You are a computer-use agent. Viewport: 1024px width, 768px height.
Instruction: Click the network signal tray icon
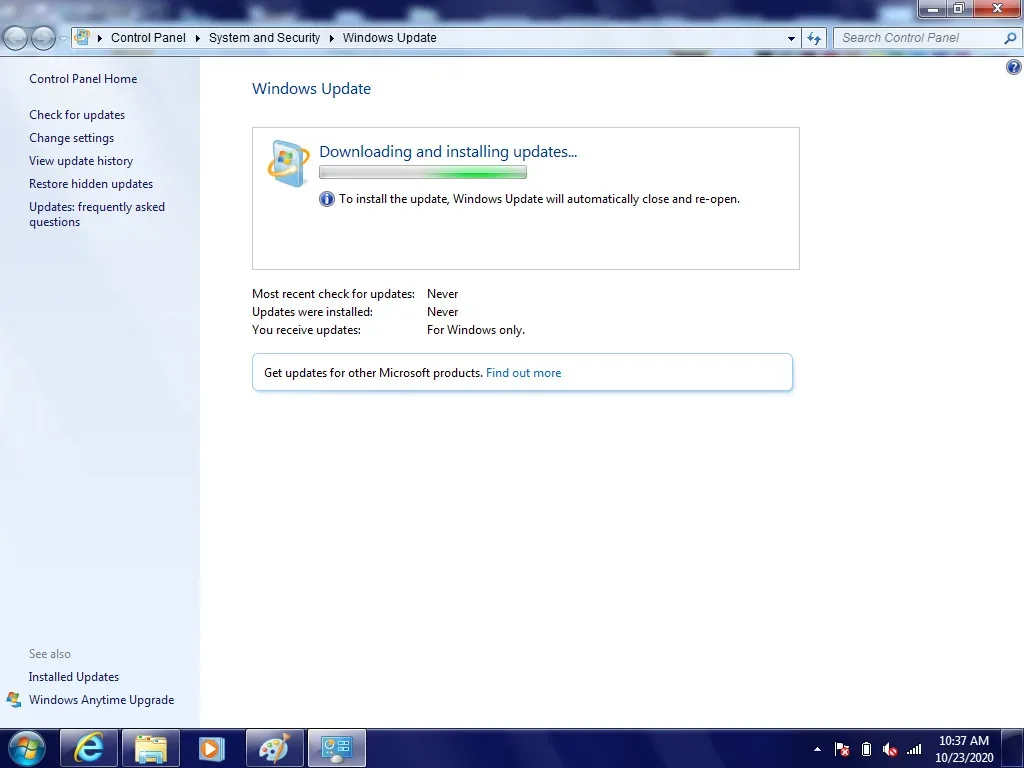914,749
